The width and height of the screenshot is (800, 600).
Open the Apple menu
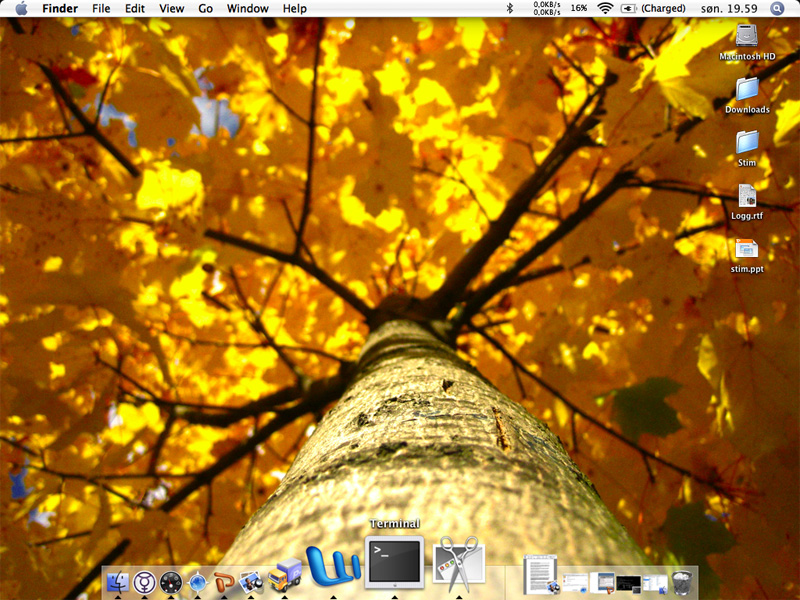tap(21, 8)
